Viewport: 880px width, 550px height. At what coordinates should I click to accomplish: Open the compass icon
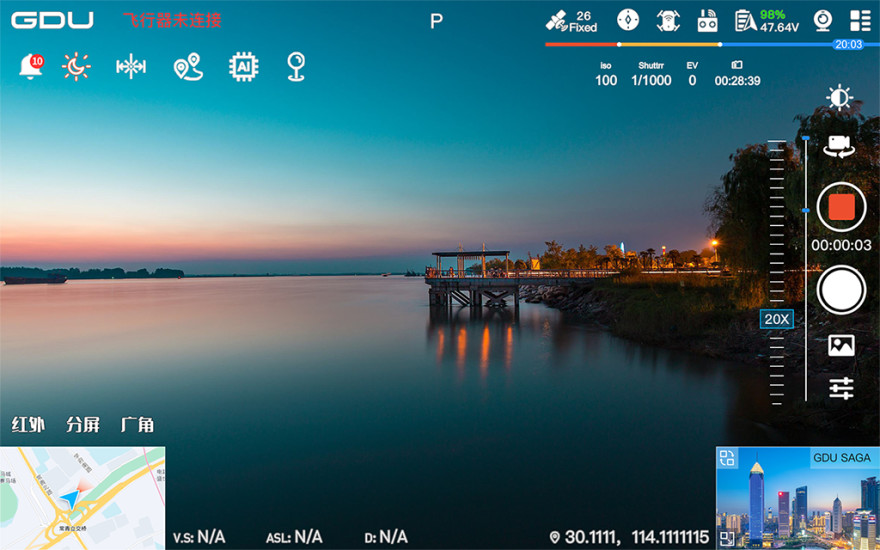pyautogui.click(x=628, y=20)
